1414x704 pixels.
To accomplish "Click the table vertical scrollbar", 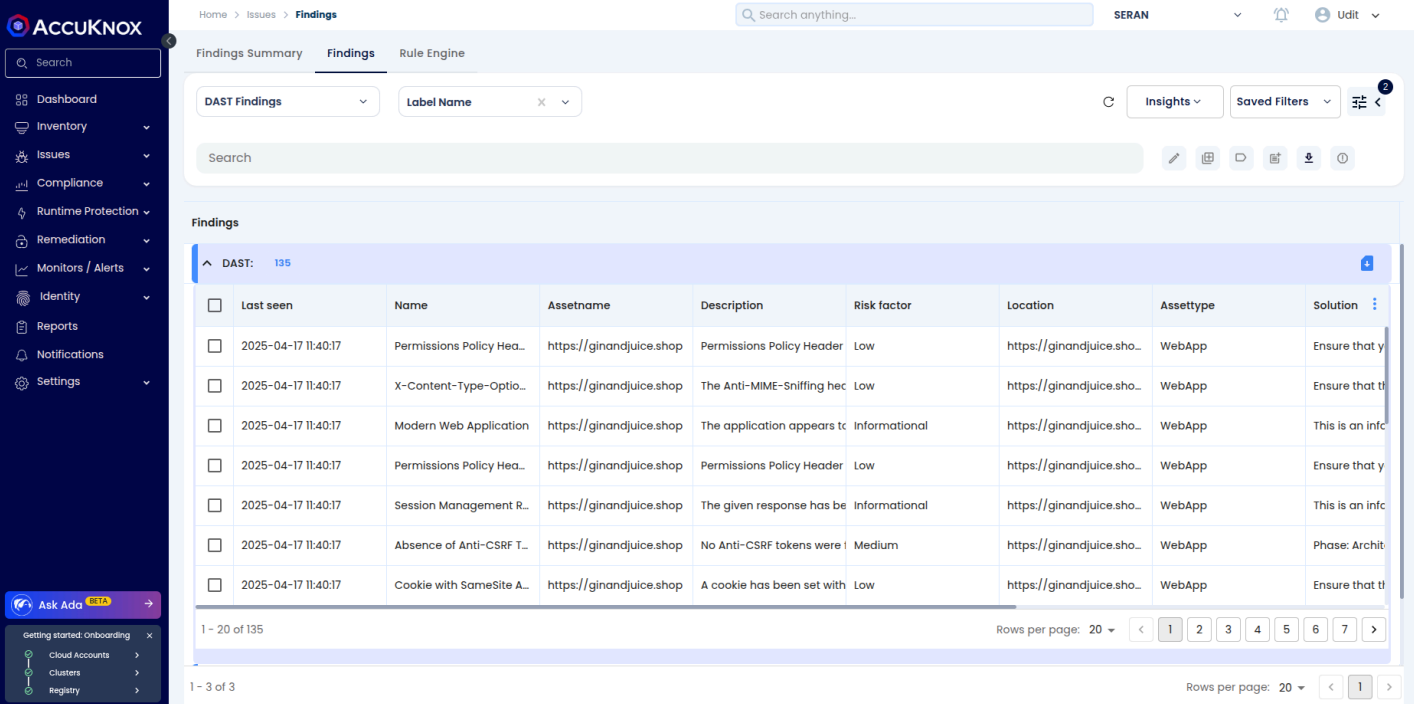I will point(1386,375).
